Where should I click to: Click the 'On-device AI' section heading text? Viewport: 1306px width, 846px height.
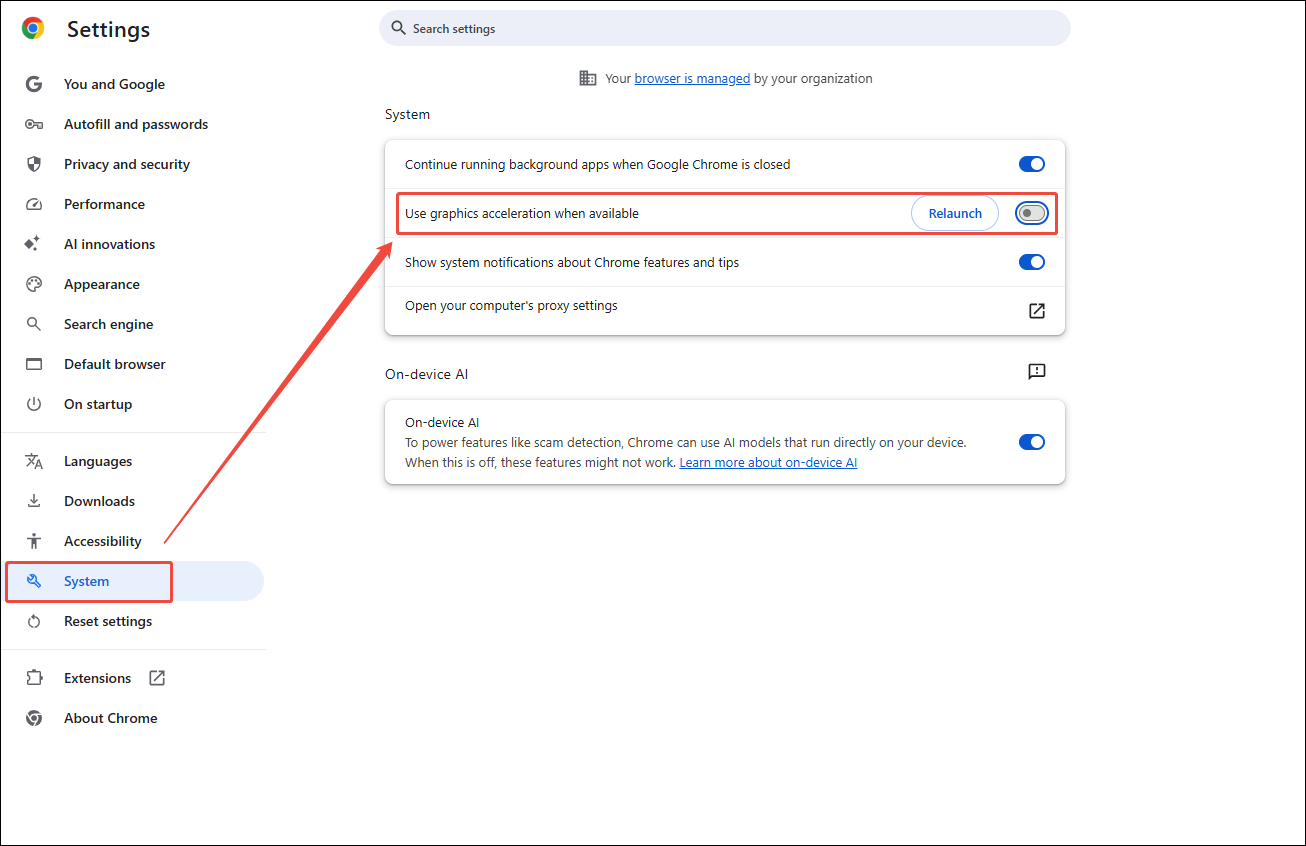(426, 374)
